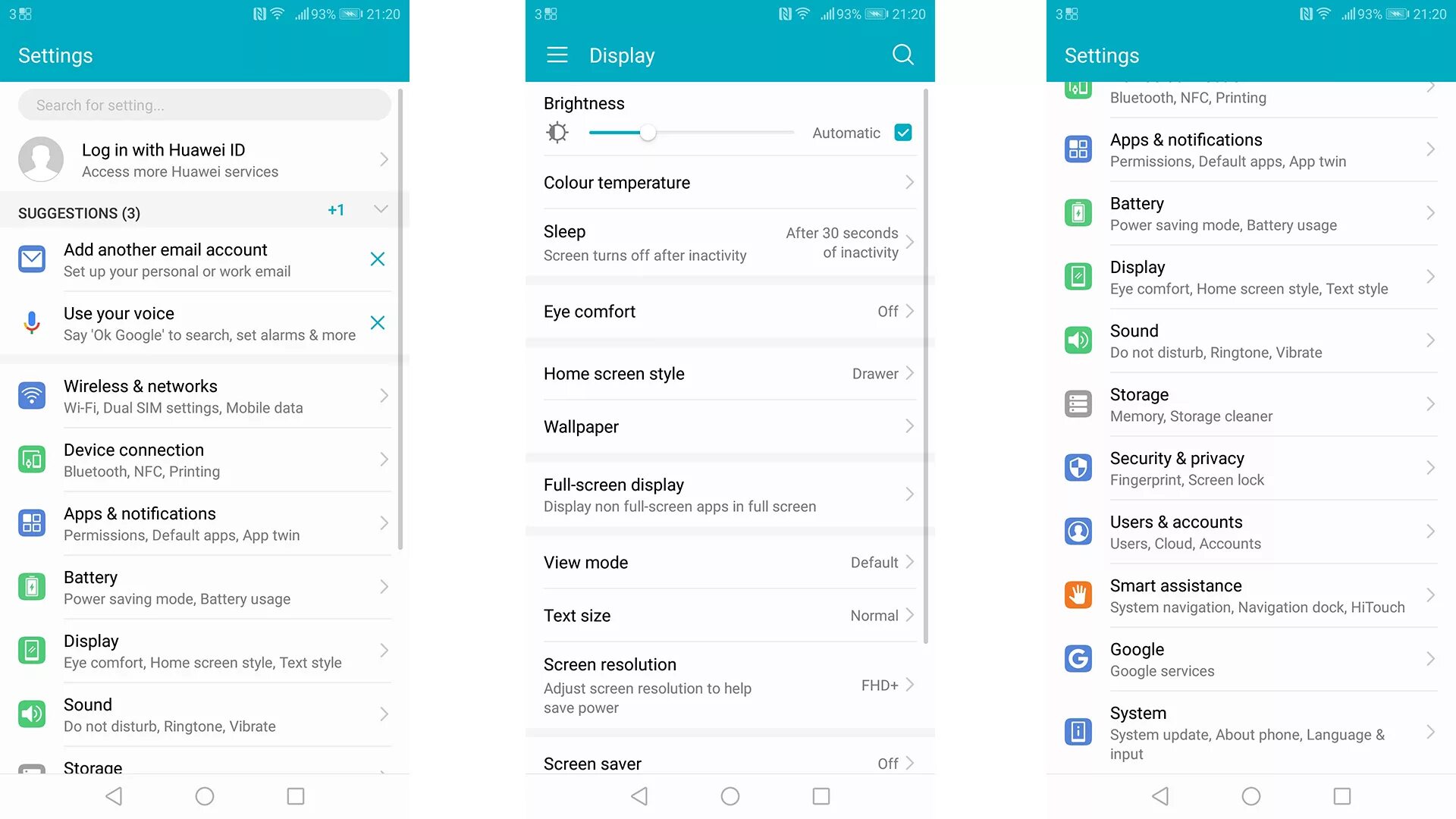The width and height of the screenshot is (1456, 819).
Task: Open the Wireless & networks settings icon
Action: point(32,395)
